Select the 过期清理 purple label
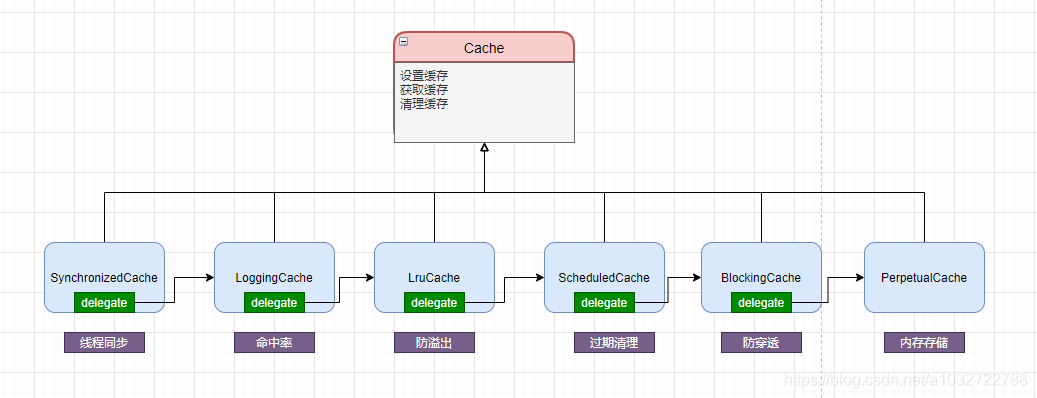This screenshot has width=1037, height=398. pyautogui.click(x=614, y=342)
